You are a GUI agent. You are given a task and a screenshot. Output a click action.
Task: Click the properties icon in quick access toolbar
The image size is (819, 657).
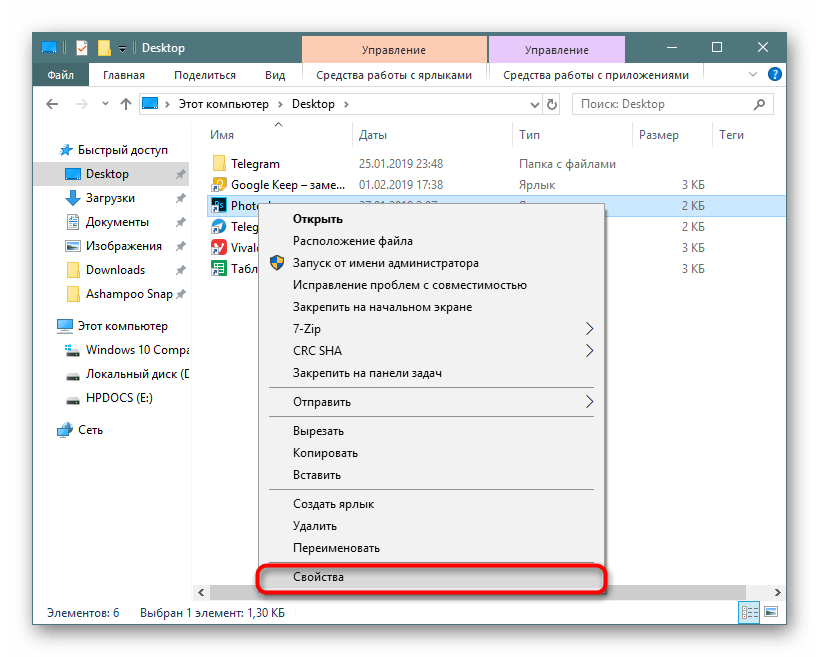pyautogui.click(x=83, y=48)
